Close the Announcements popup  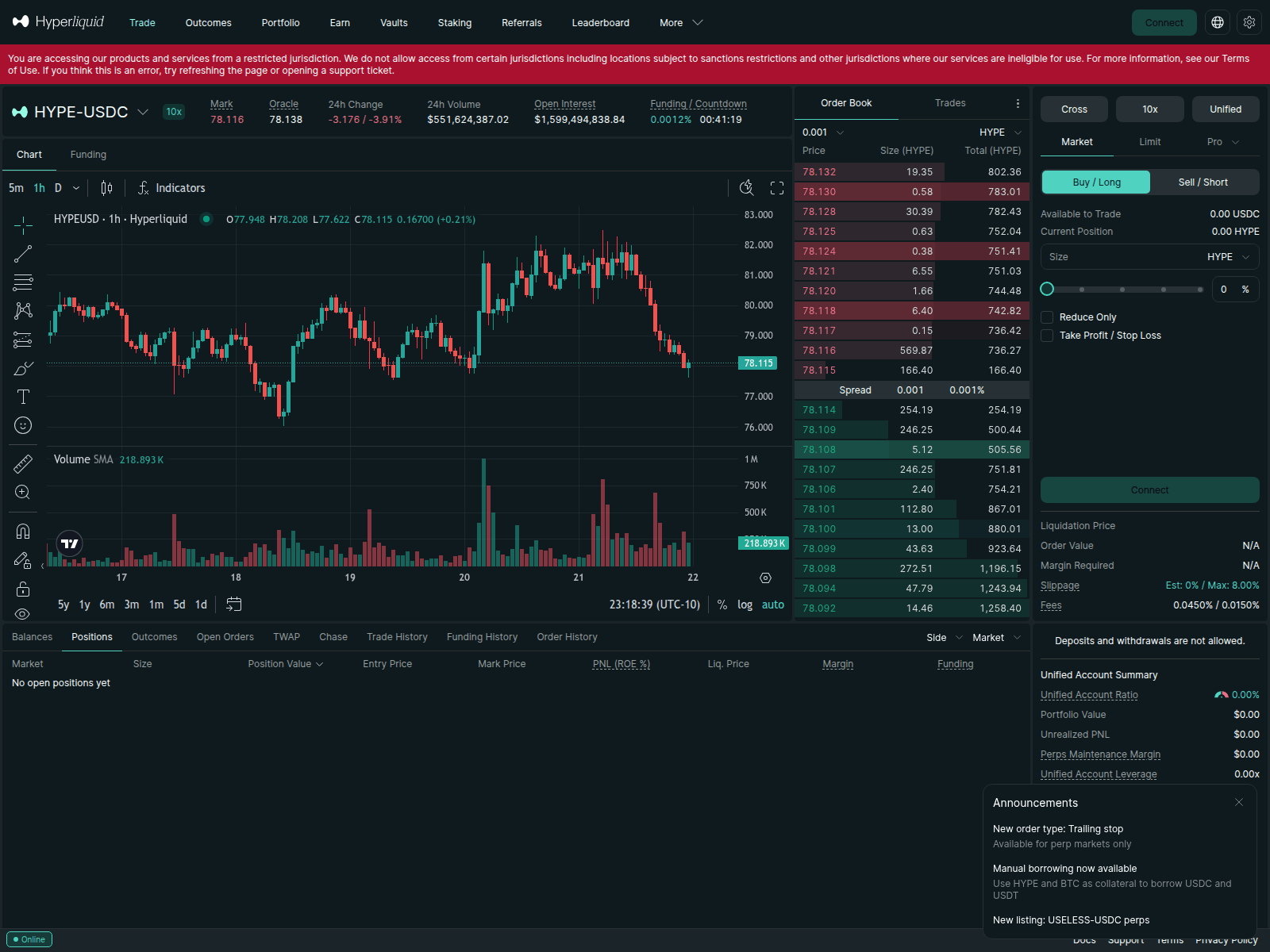1239,802
